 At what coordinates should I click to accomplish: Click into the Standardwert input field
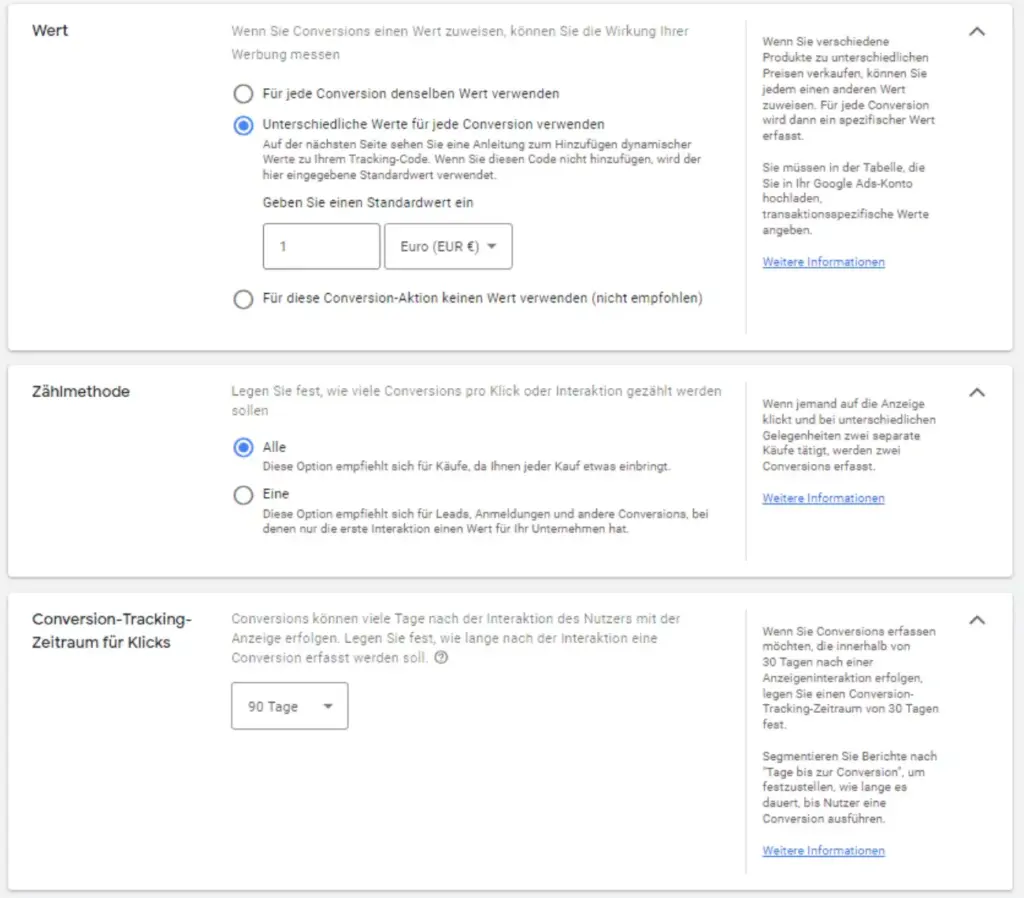coord(321,246)
